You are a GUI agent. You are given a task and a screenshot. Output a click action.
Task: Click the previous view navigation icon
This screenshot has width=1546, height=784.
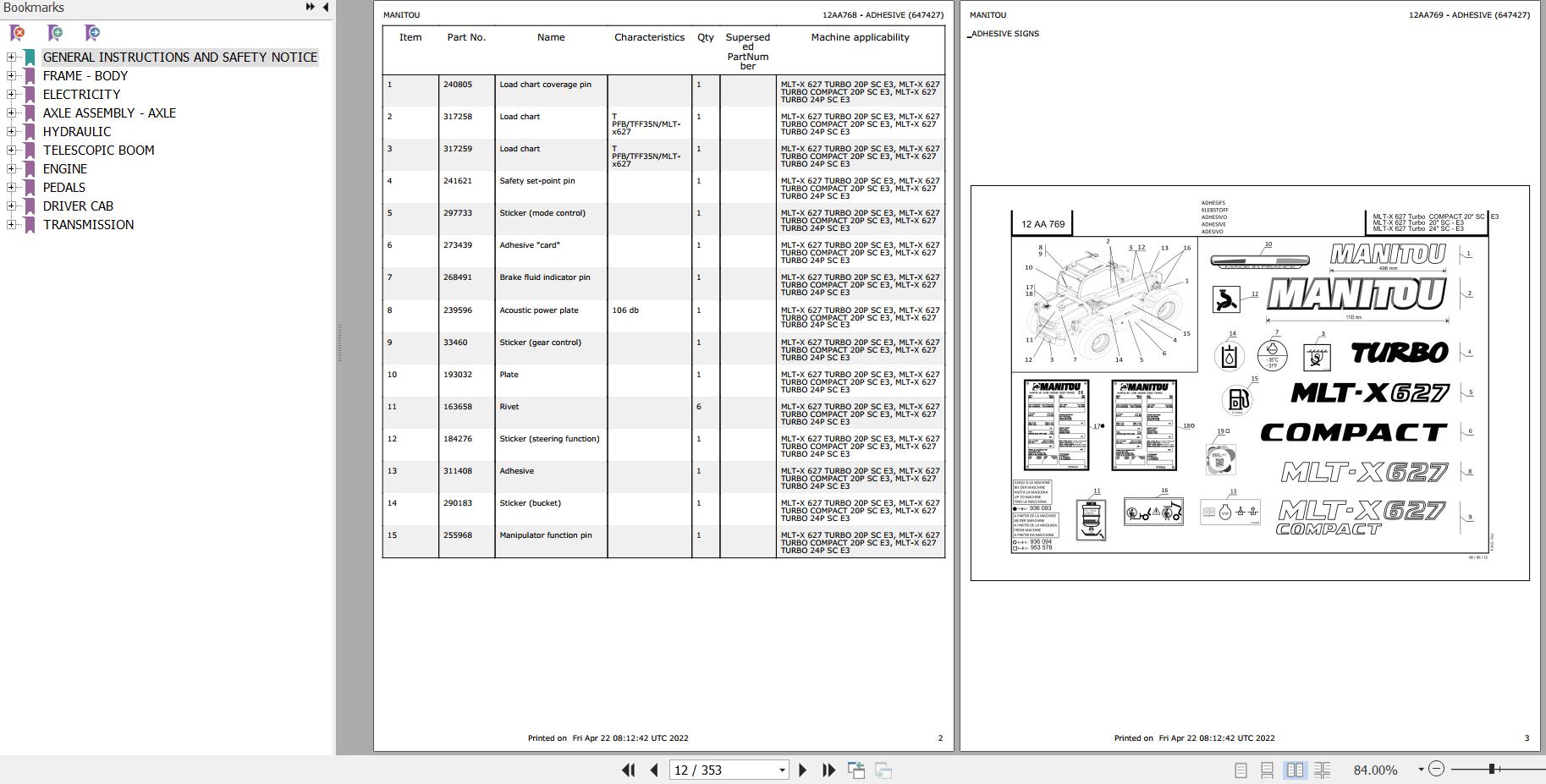click(856, 770)
